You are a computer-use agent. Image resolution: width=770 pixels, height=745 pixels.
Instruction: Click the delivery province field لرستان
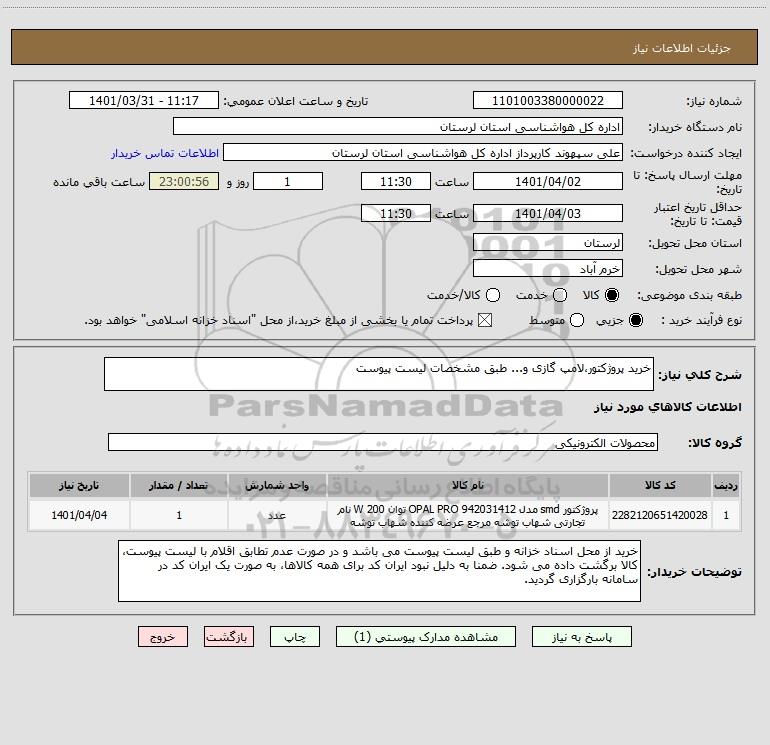point(548,243)
